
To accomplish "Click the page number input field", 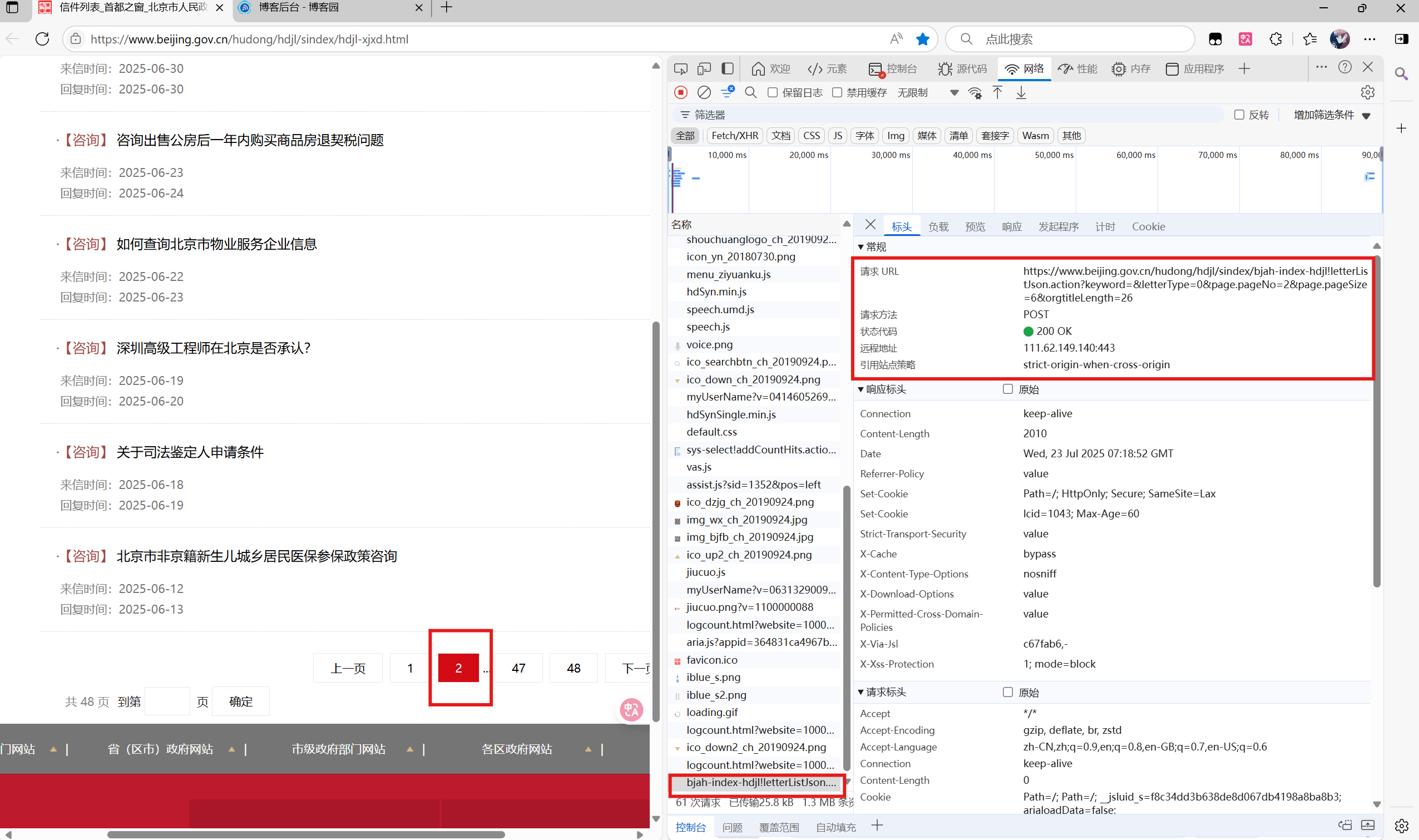I will [167, 701].
